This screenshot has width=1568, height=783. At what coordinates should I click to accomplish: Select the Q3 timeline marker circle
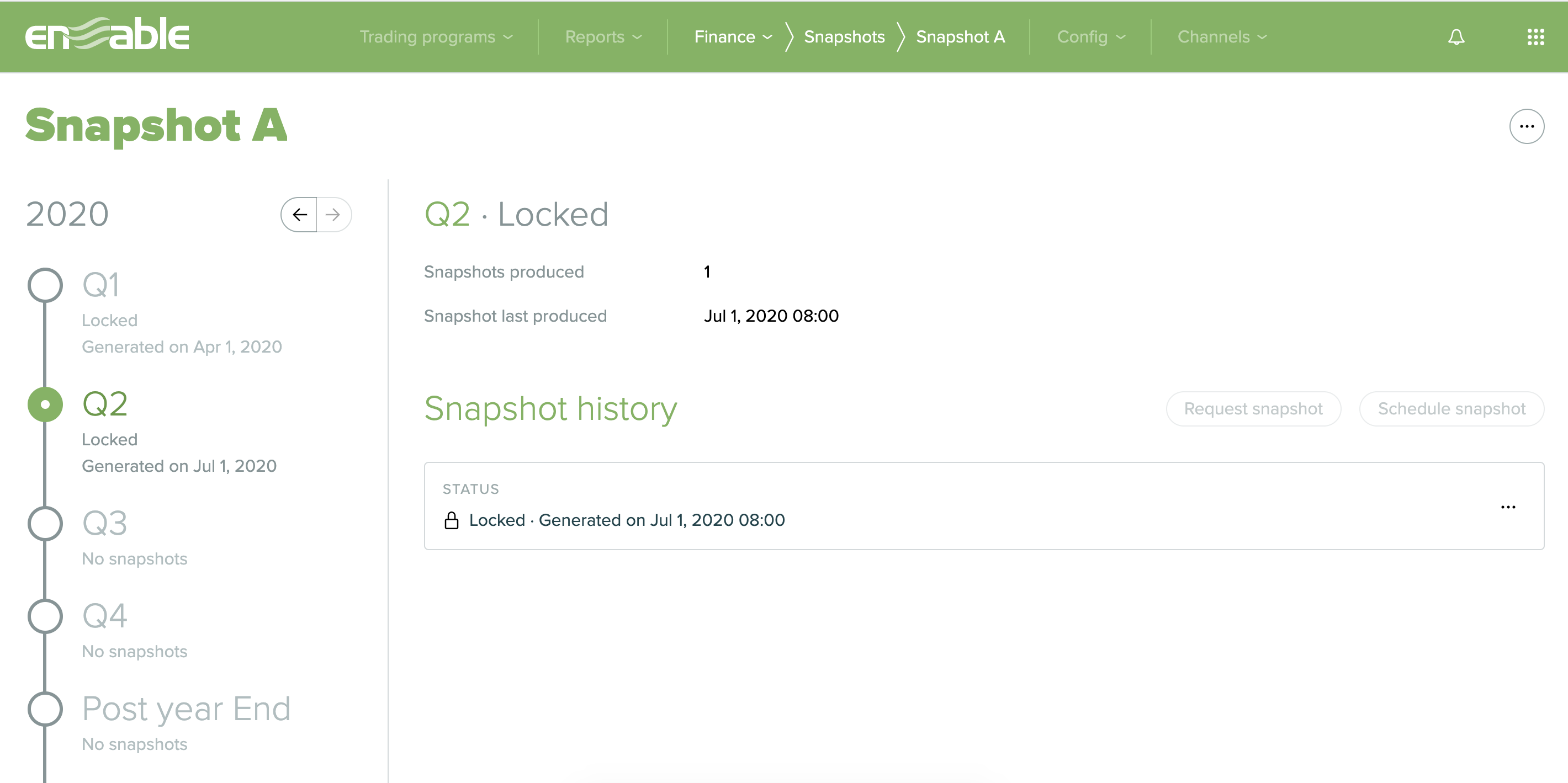point(46,523)
